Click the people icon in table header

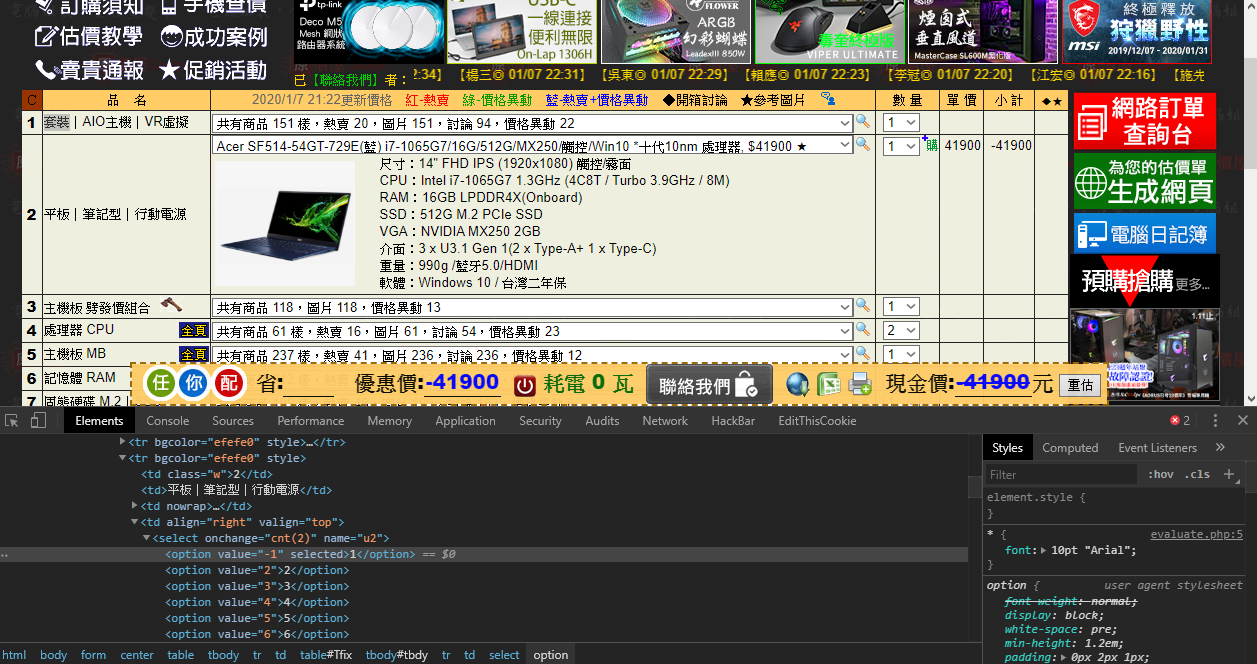827,99
